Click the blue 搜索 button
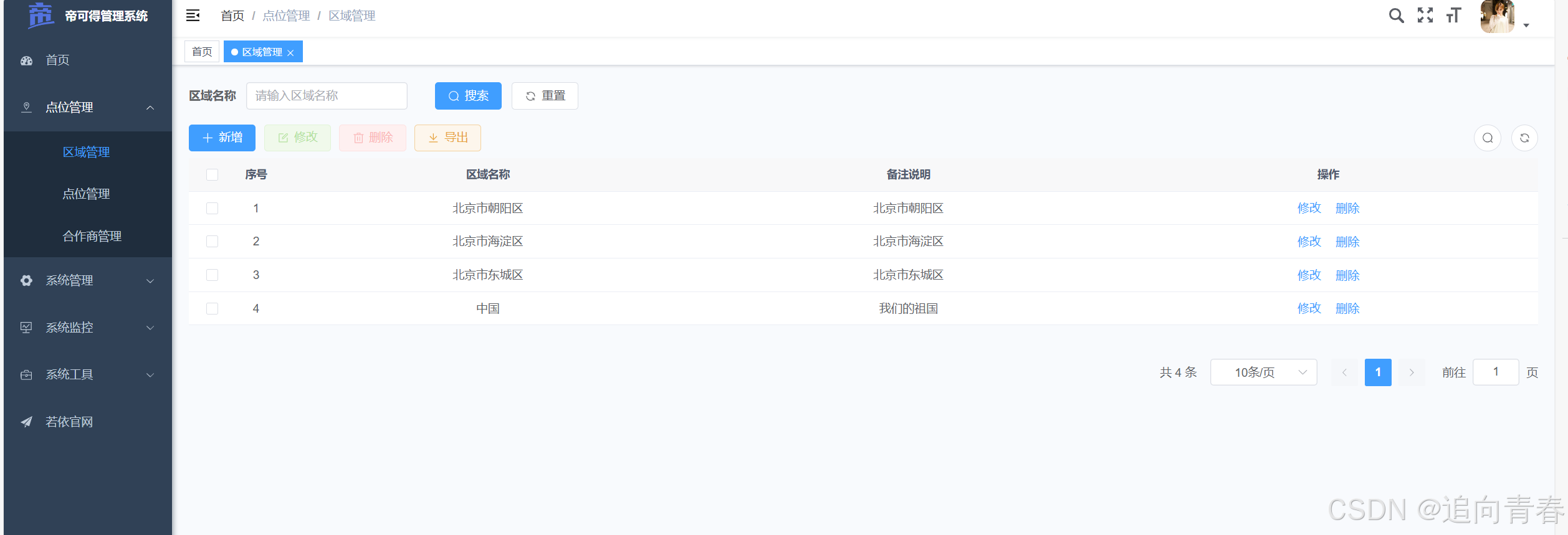The height and width of the screenshot is (535, 1568). [x=468, y=96]
